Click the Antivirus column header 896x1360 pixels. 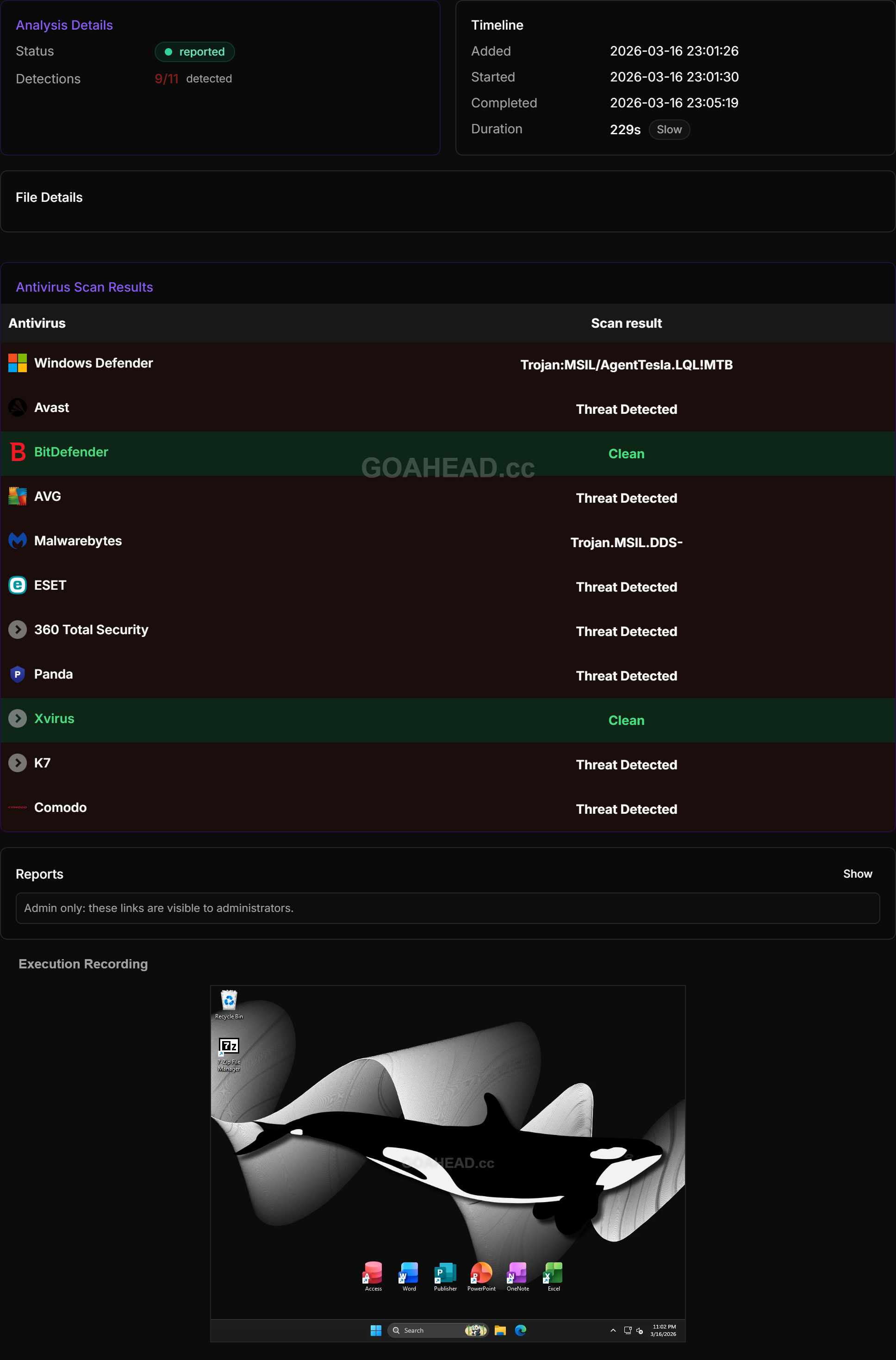pyautogui.click(x=37, y=323)
